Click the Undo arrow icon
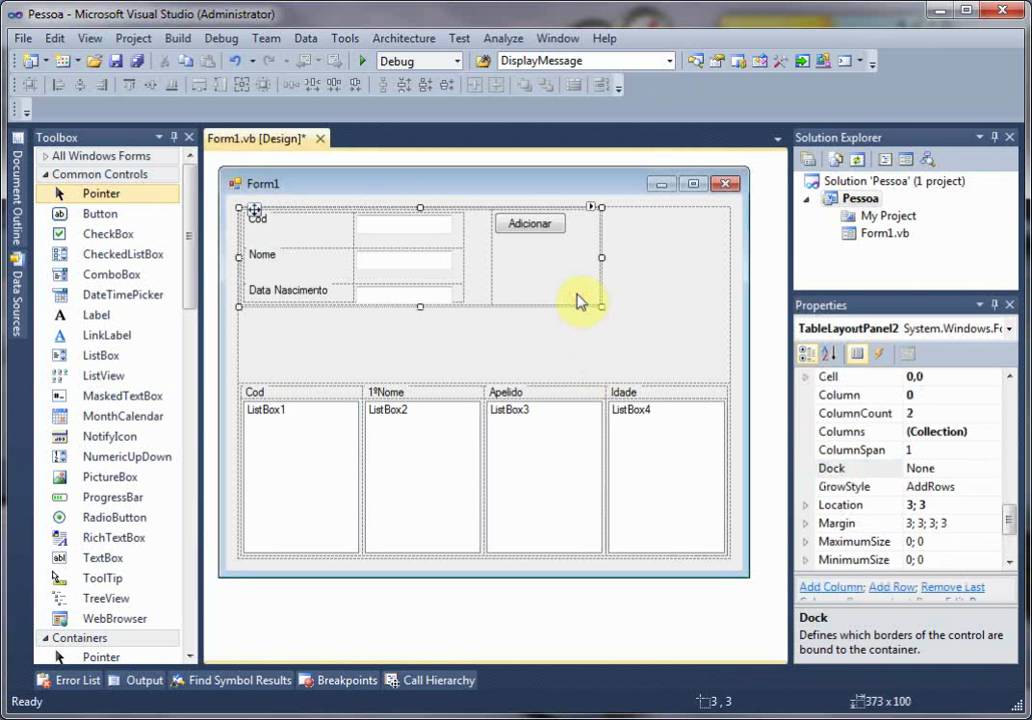The height and width of the screenshot is (720, 1032). coord(235,61)
